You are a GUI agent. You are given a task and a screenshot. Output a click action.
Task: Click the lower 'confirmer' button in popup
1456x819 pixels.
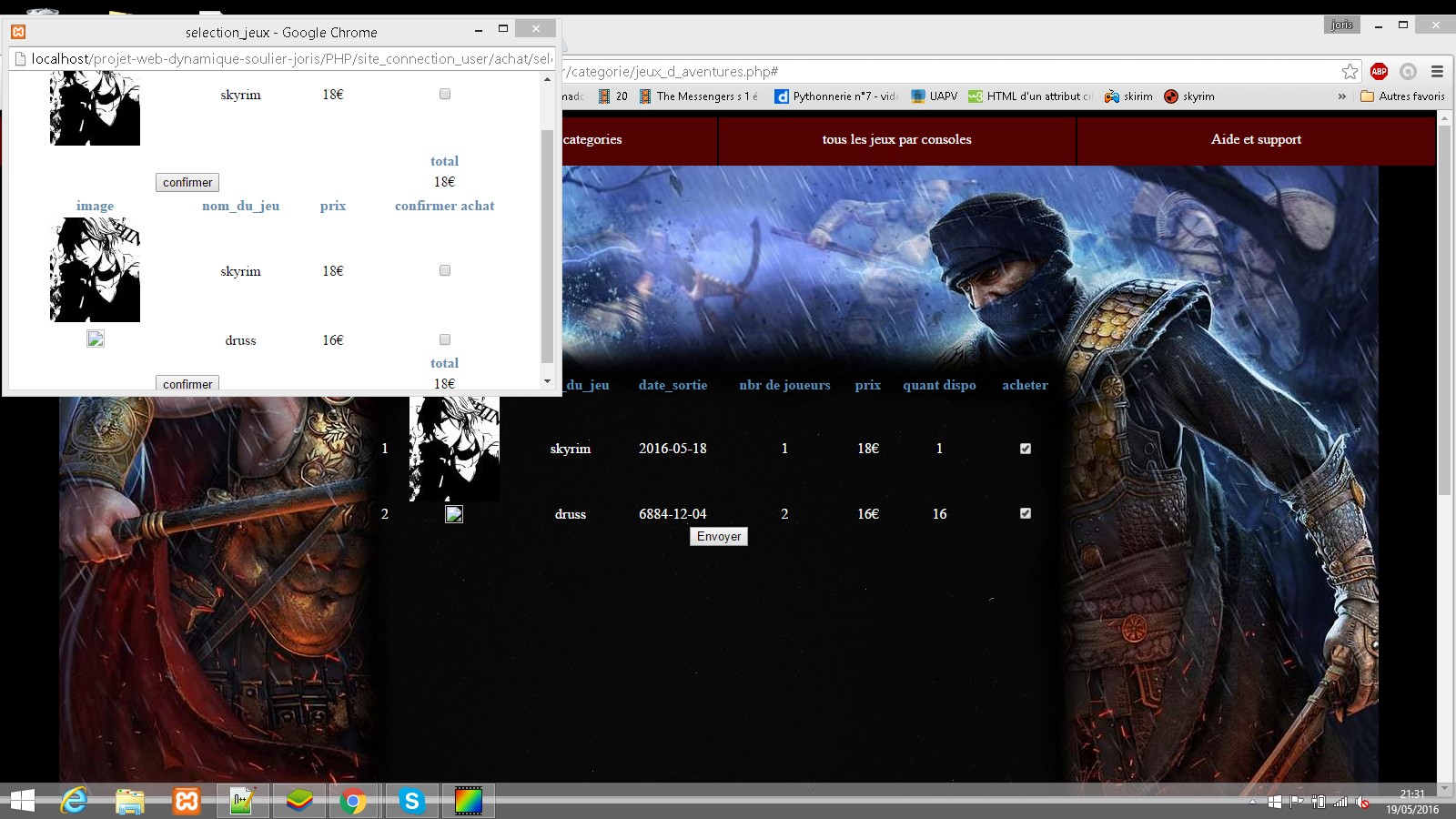187,383
